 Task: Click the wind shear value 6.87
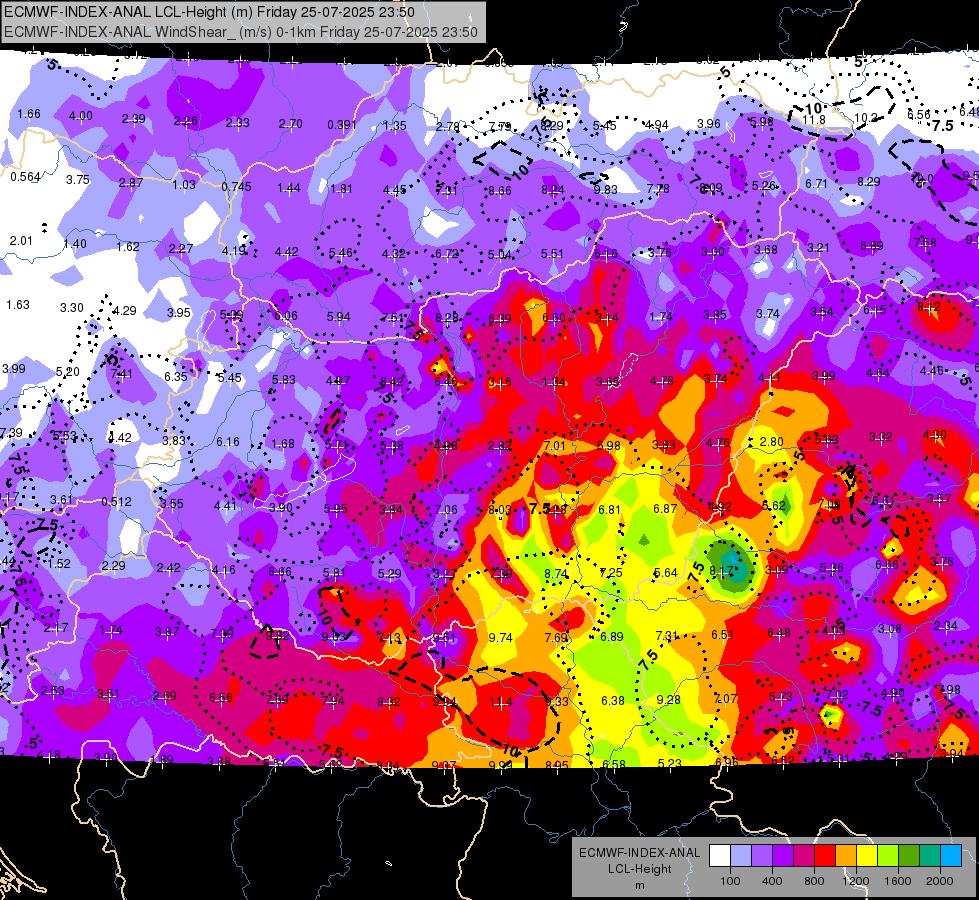pyautogui.click(x=665, y=509)
